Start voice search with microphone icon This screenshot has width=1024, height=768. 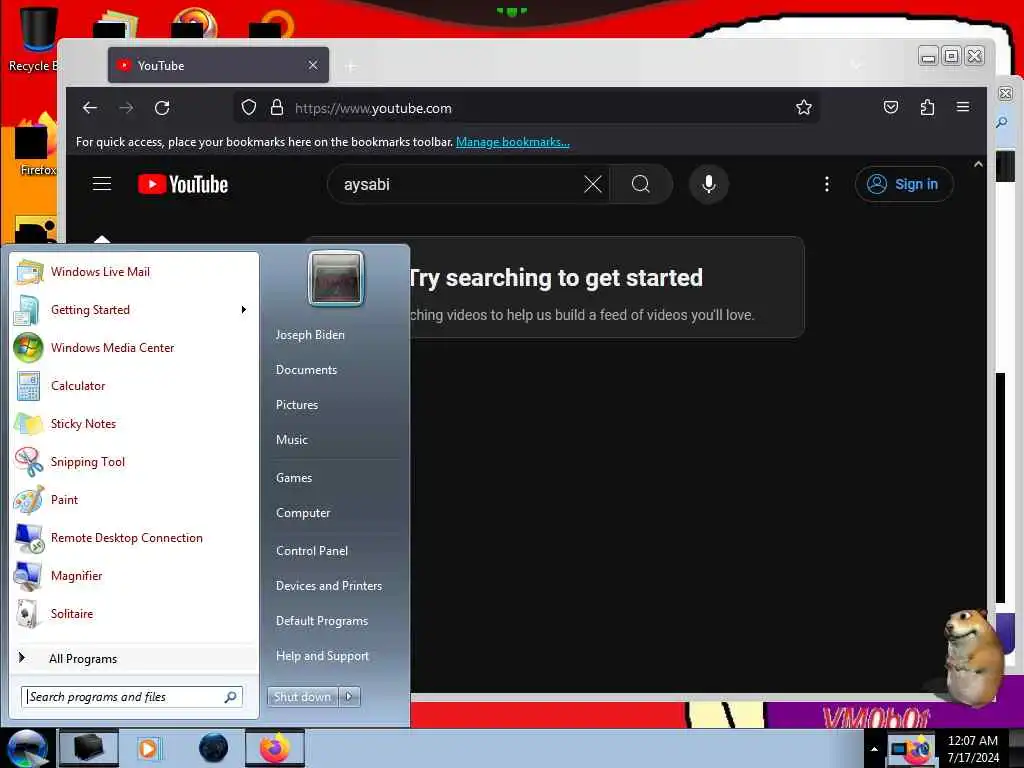click(709, 184)
